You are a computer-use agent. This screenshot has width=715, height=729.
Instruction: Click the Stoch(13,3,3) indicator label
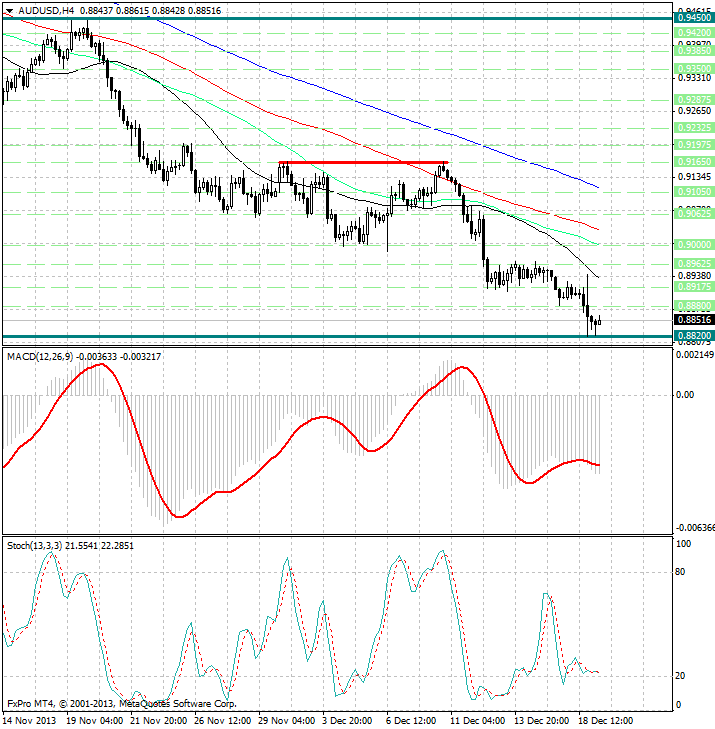[x=40, y=545]
